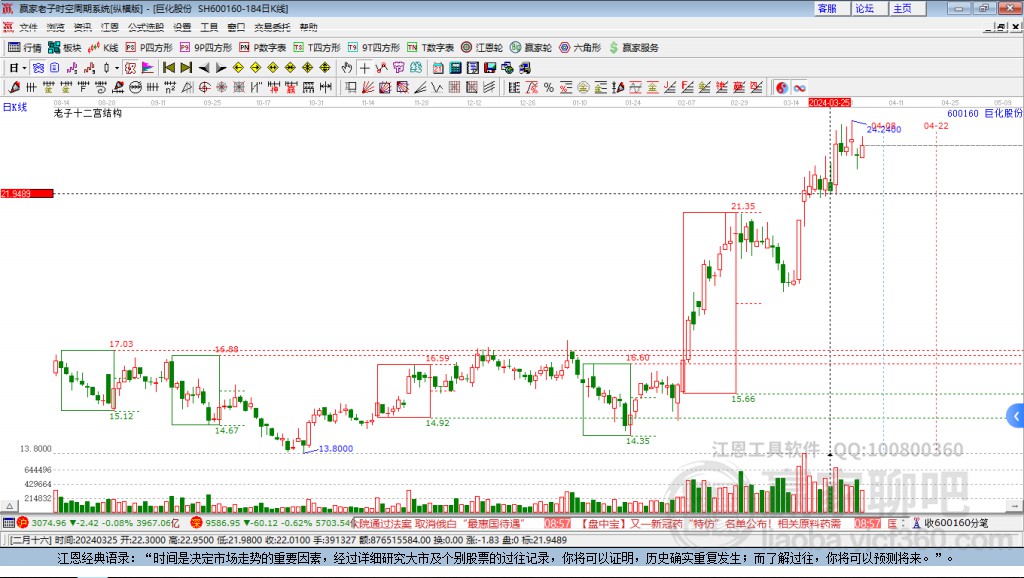Screen dimensions: 1024x578
Task: Open the 浏览 menu
Action: [x=56, y=27]
